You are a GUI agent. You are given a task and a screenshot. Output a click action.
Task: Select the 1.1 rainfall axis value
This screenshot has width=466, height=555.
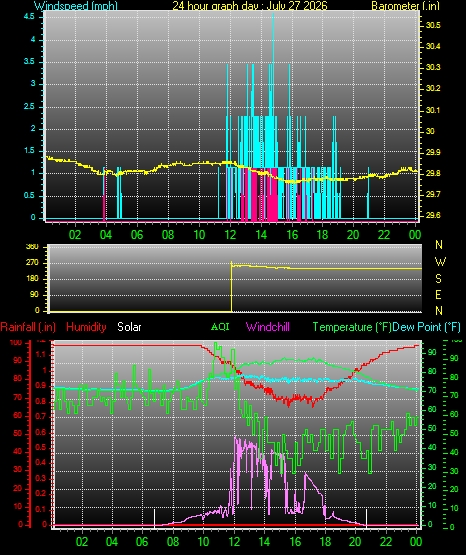(x=40, y=354)
